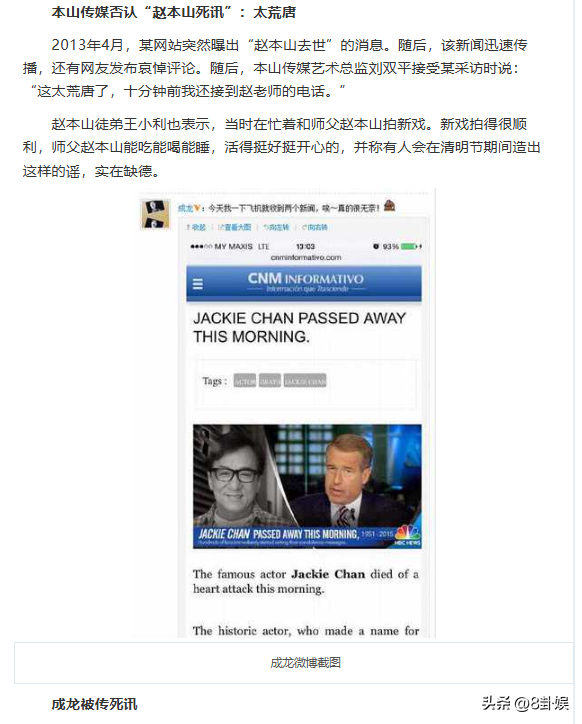Click the orange verified badge beside 成龙
The image size is (582, 724).
tap(197, 209)
